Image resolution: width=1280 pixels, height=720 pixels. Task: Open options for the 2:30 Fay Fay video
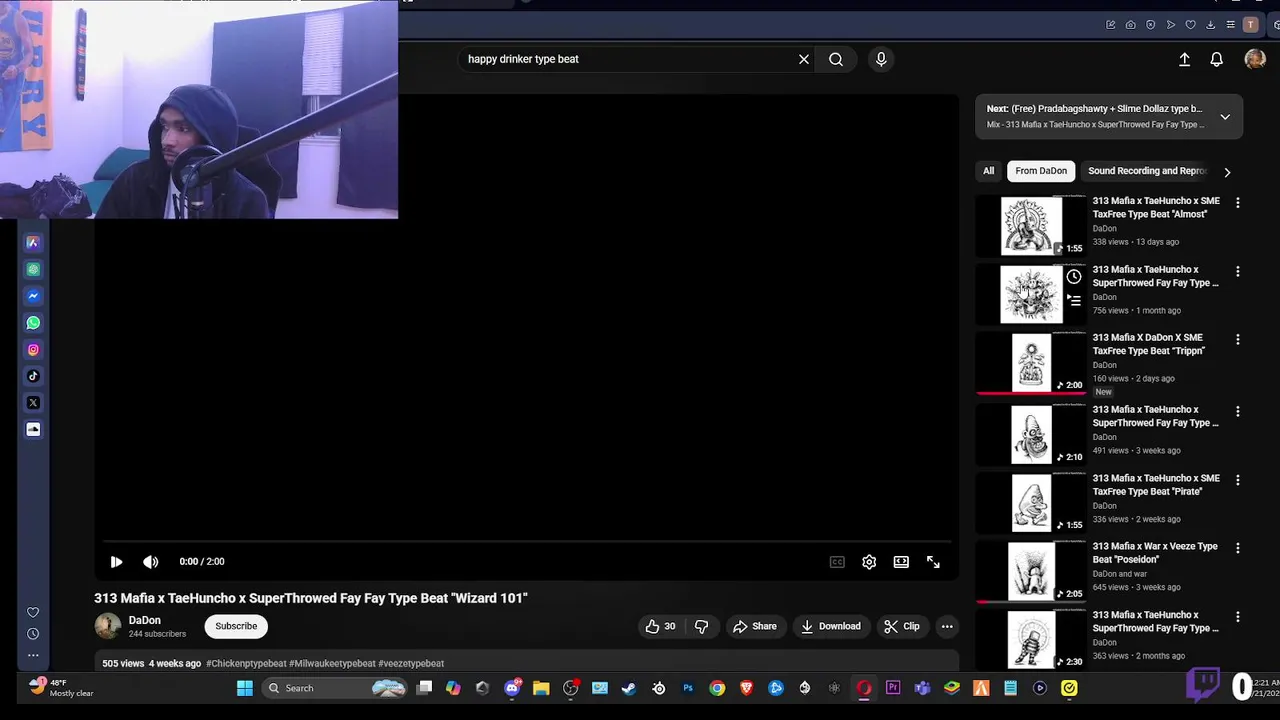click(1238, 617)
